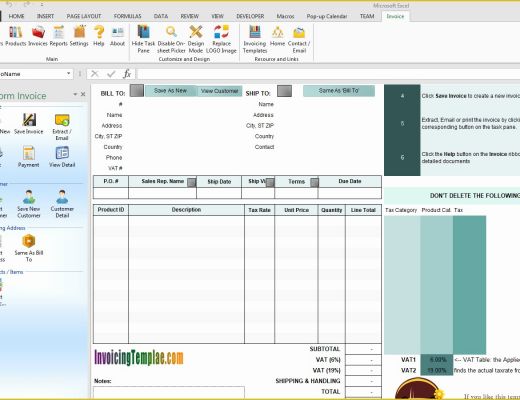Select the VAT1 6.00% rate cell
The width and height of the screenshot is (520, 400).
(x=437, y=360)
